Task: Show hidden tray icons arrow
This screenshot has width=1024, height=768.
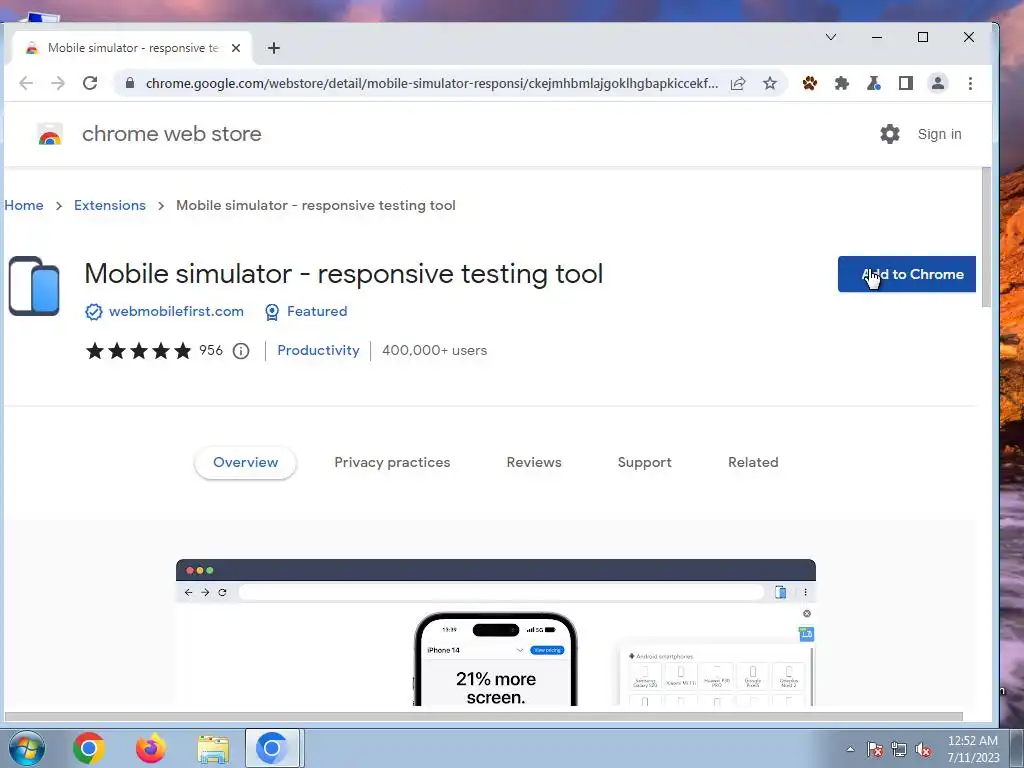Action: 850,749
